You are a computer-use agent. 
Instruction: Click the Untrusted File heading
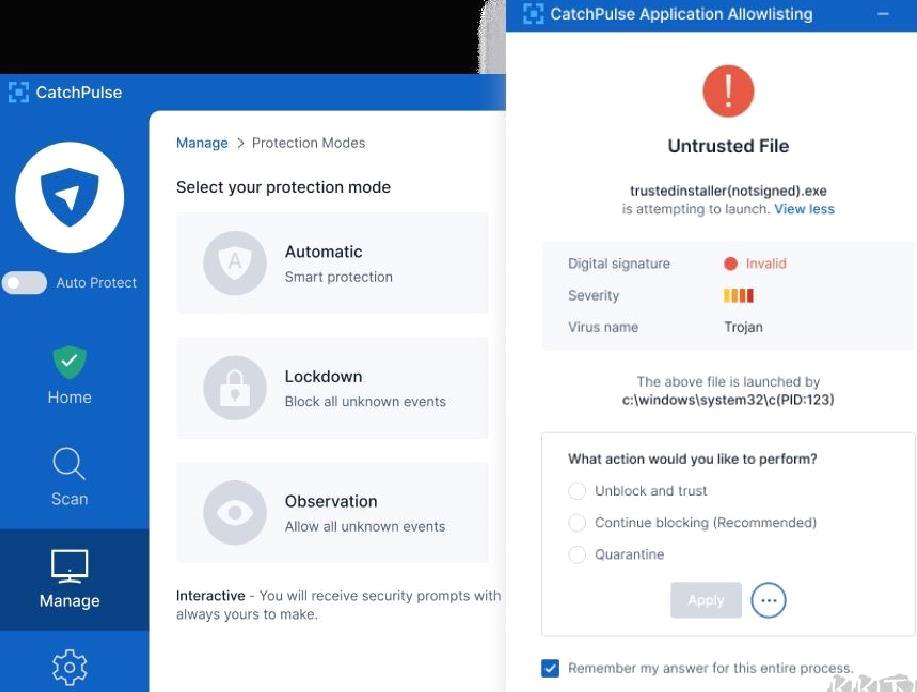click(x=728, y=146)
